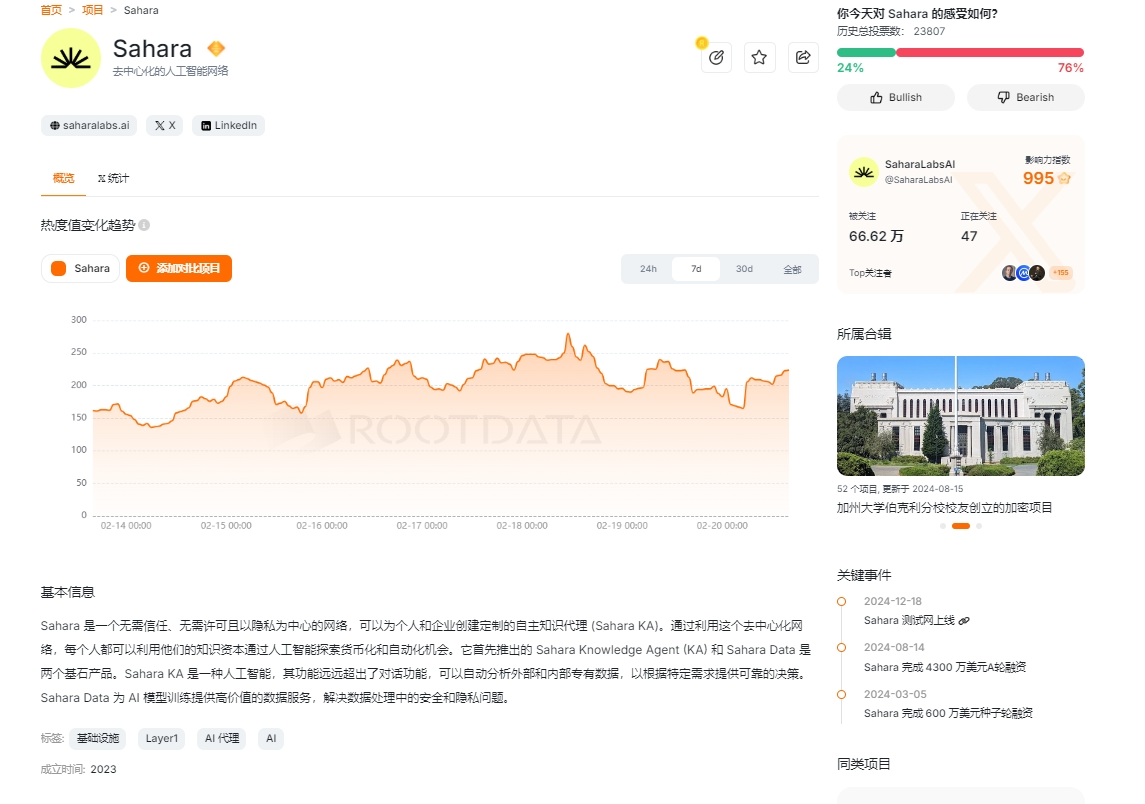Toggle the Sahara chart legend chip
Image resolution: width=1145 pixels, height=804 pixels.
pos(80,268)
